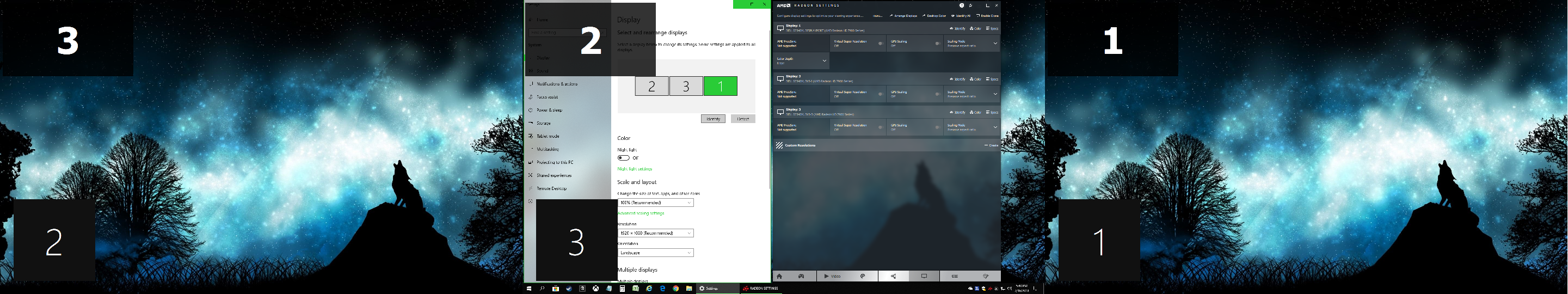This screenshot has height=294, width=1568.
Task: Toggle Night light switch in Windows Settings
Action: click(623, 158)
